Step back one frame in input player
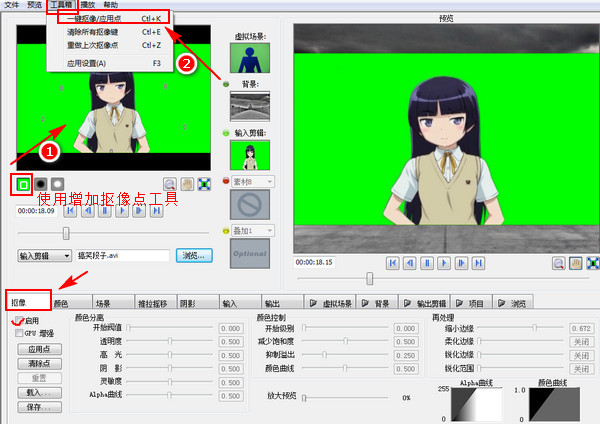Screen dimensions: 600x424 (88, 211)
